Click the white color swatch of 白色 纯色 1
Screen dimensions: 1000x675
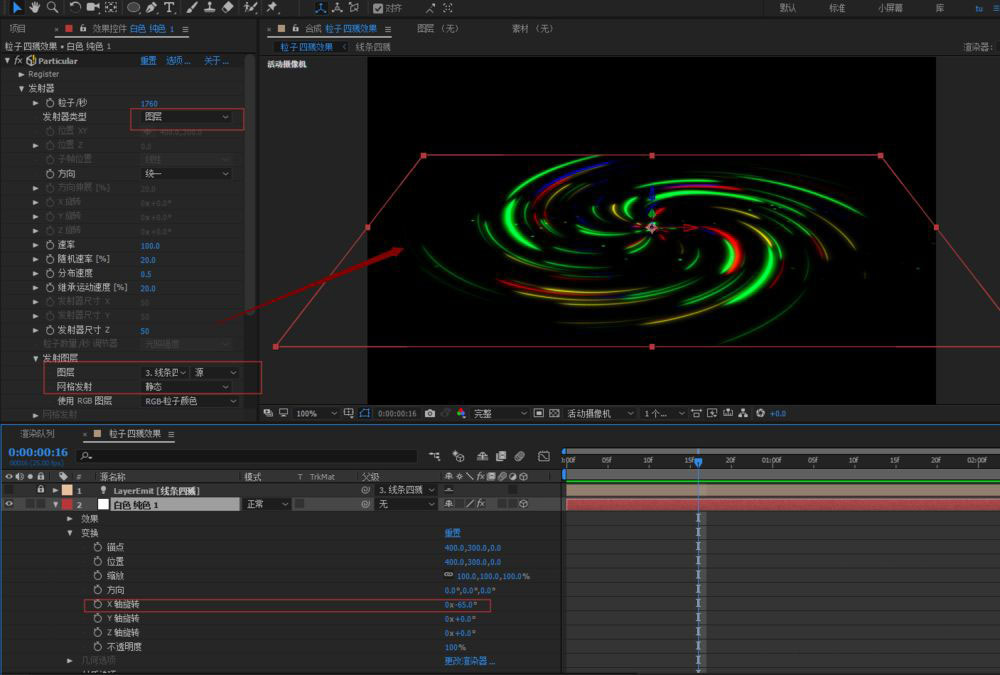(x=102, y=505)
